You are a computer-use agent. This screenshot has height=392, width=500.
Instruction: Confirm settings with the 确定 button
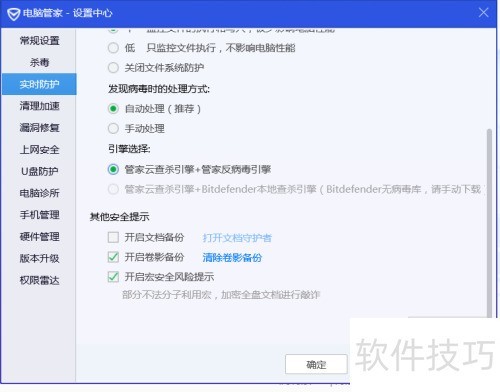point(316,364)
